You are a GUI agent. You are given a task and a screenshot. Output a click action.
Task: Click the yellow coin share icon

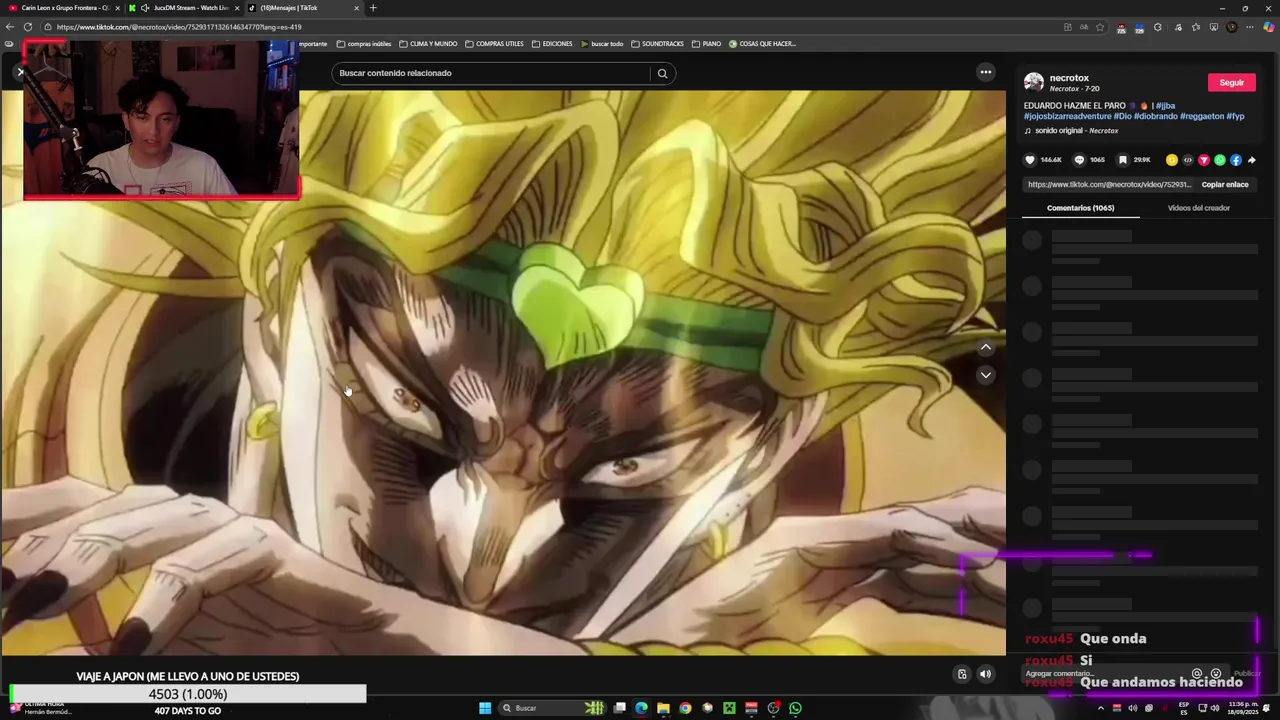tap(1172, 160)
